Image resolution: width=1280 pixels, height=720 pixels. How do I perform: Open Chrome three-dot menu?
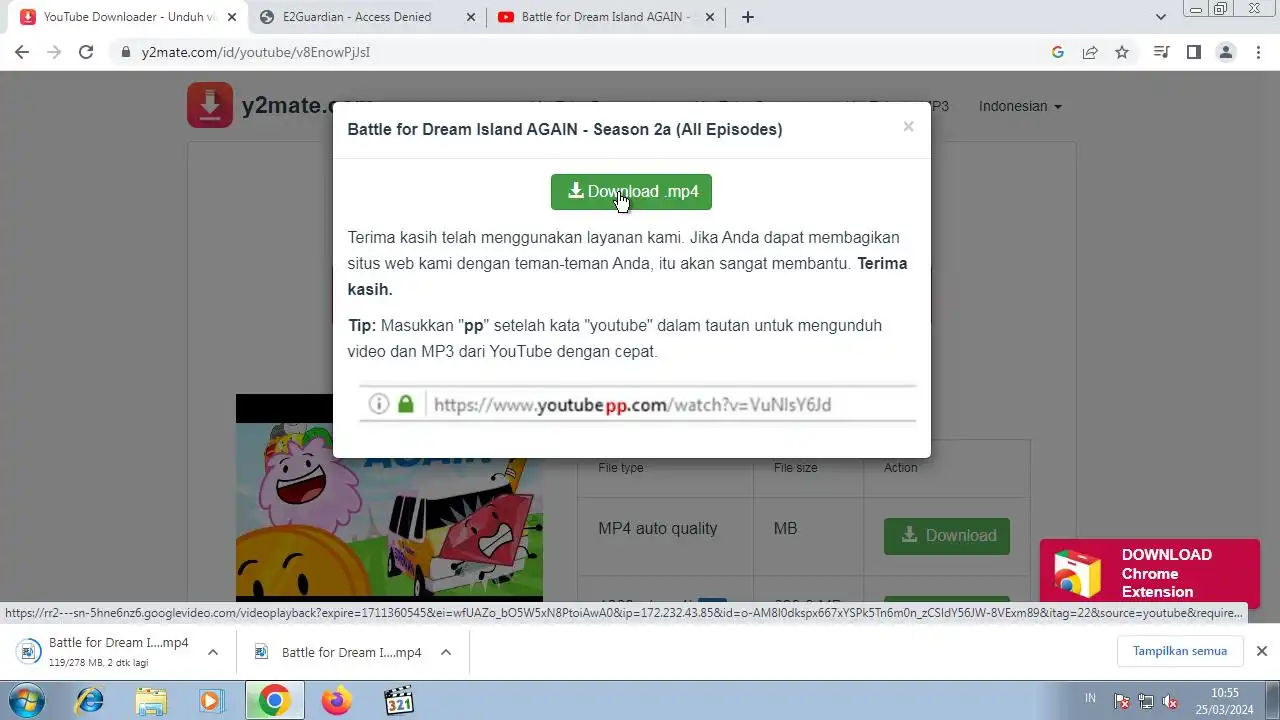point(1258,52)
